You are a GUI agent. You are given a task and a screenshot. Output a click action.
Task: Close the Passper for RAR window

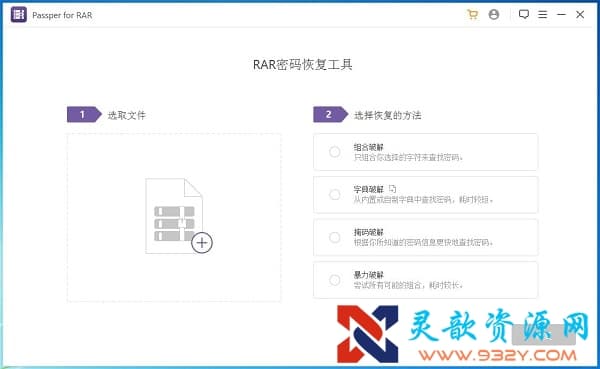pyautogui.click(x=580, y=15)
